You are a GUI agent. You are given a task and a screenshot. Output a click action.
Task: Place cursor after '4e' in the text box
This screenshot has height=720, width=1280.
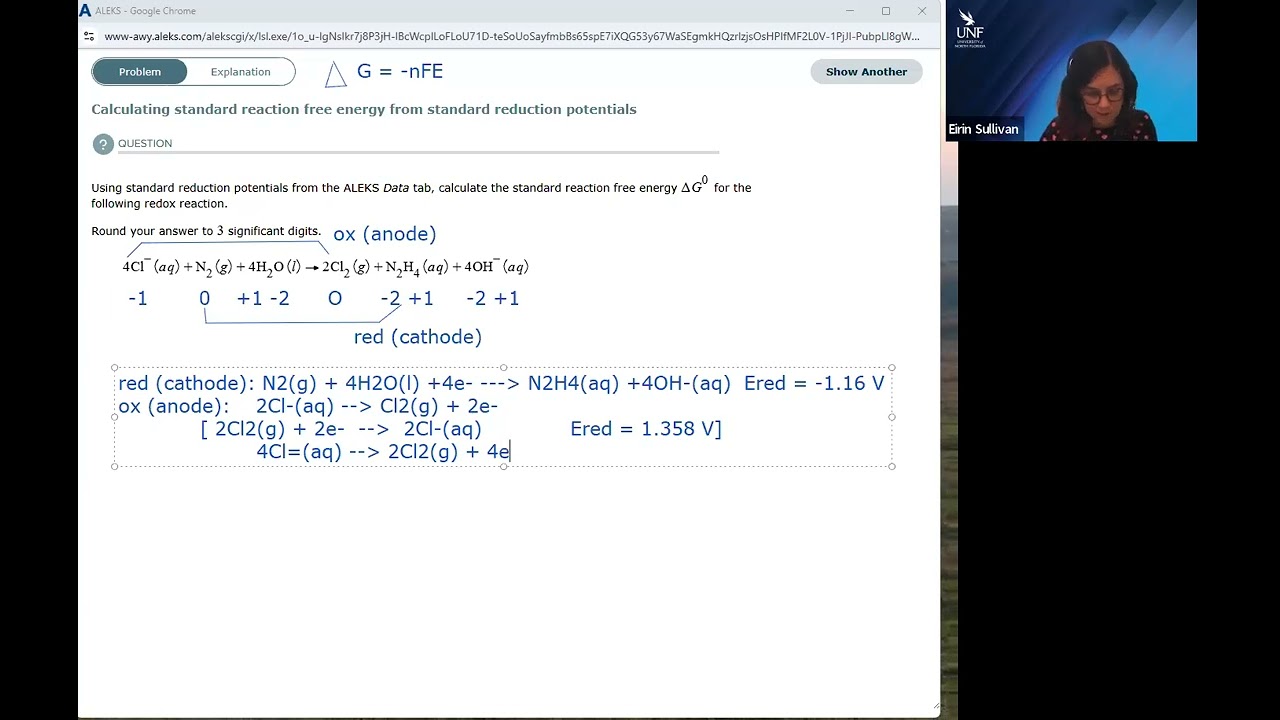pyautogui.click(x=510, y=452)
